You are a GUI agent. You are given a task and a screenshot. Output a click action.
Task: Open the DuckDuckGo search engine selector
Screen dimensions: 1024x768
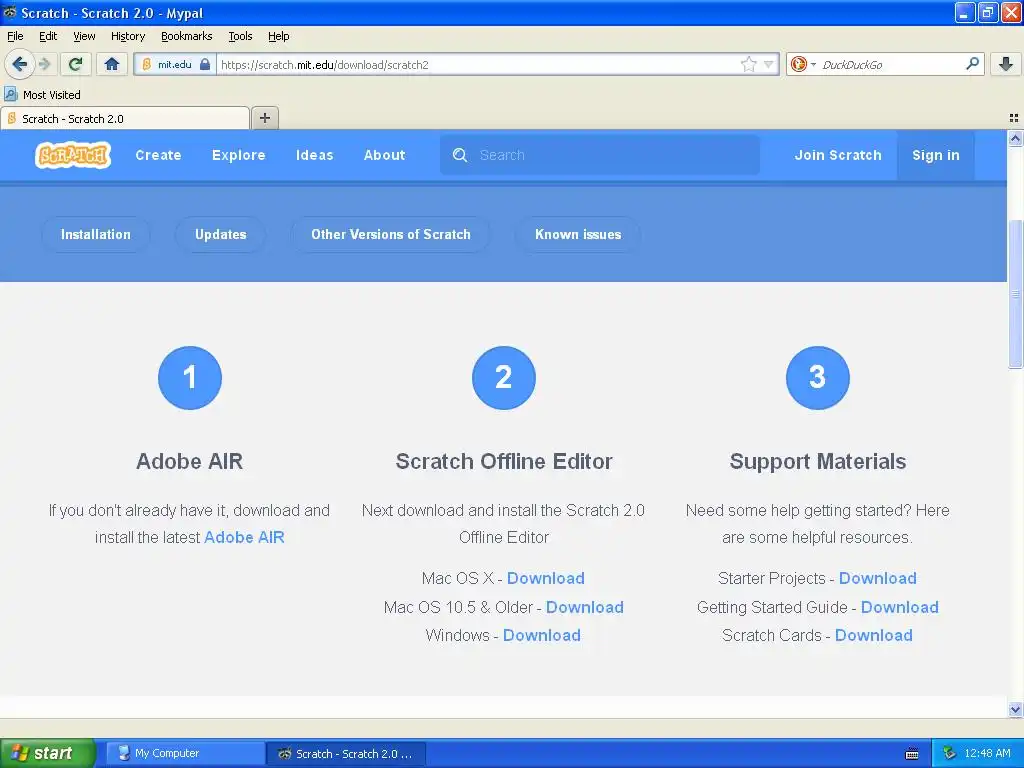(803, 64)
